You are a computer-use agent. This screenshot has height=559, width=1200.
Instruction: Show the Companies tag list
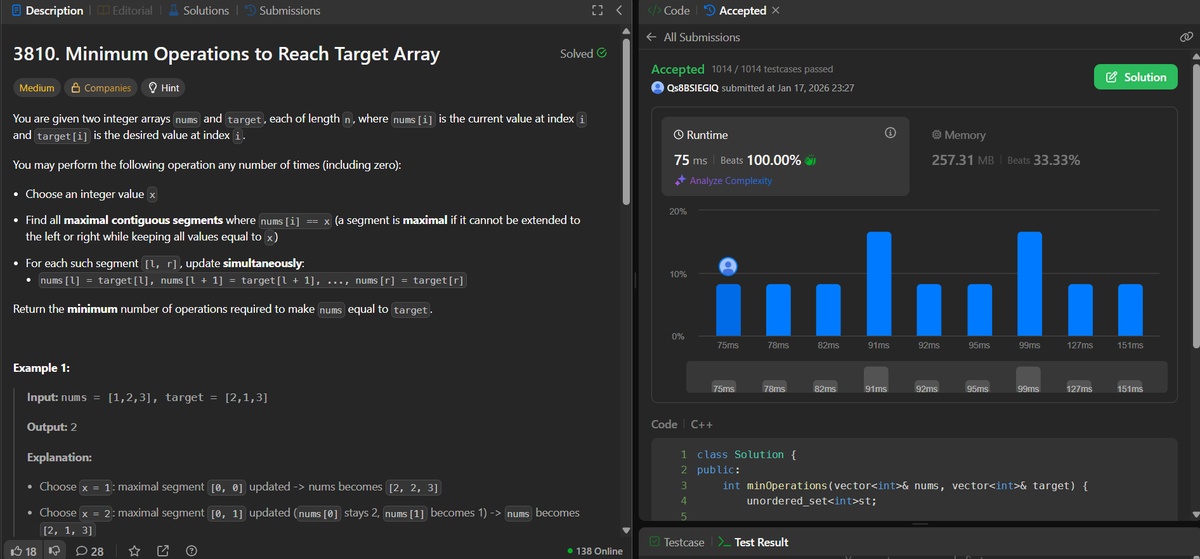pos(100,88)
